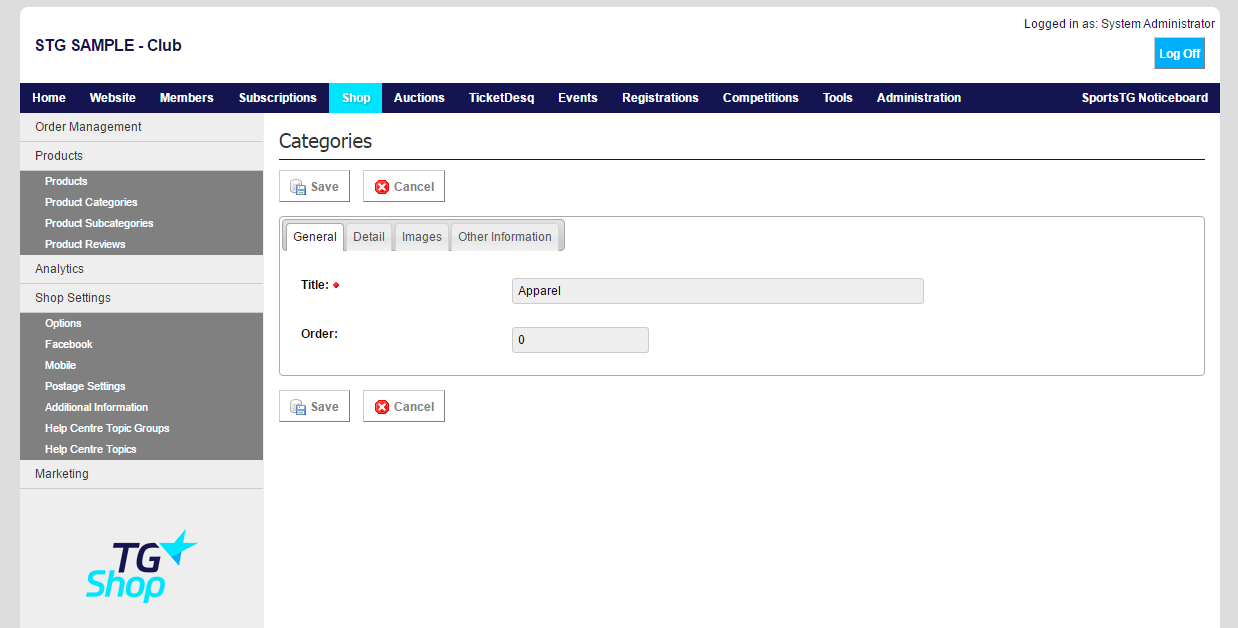
Task: Click the Categories page heading
Action: pos(325,141)
